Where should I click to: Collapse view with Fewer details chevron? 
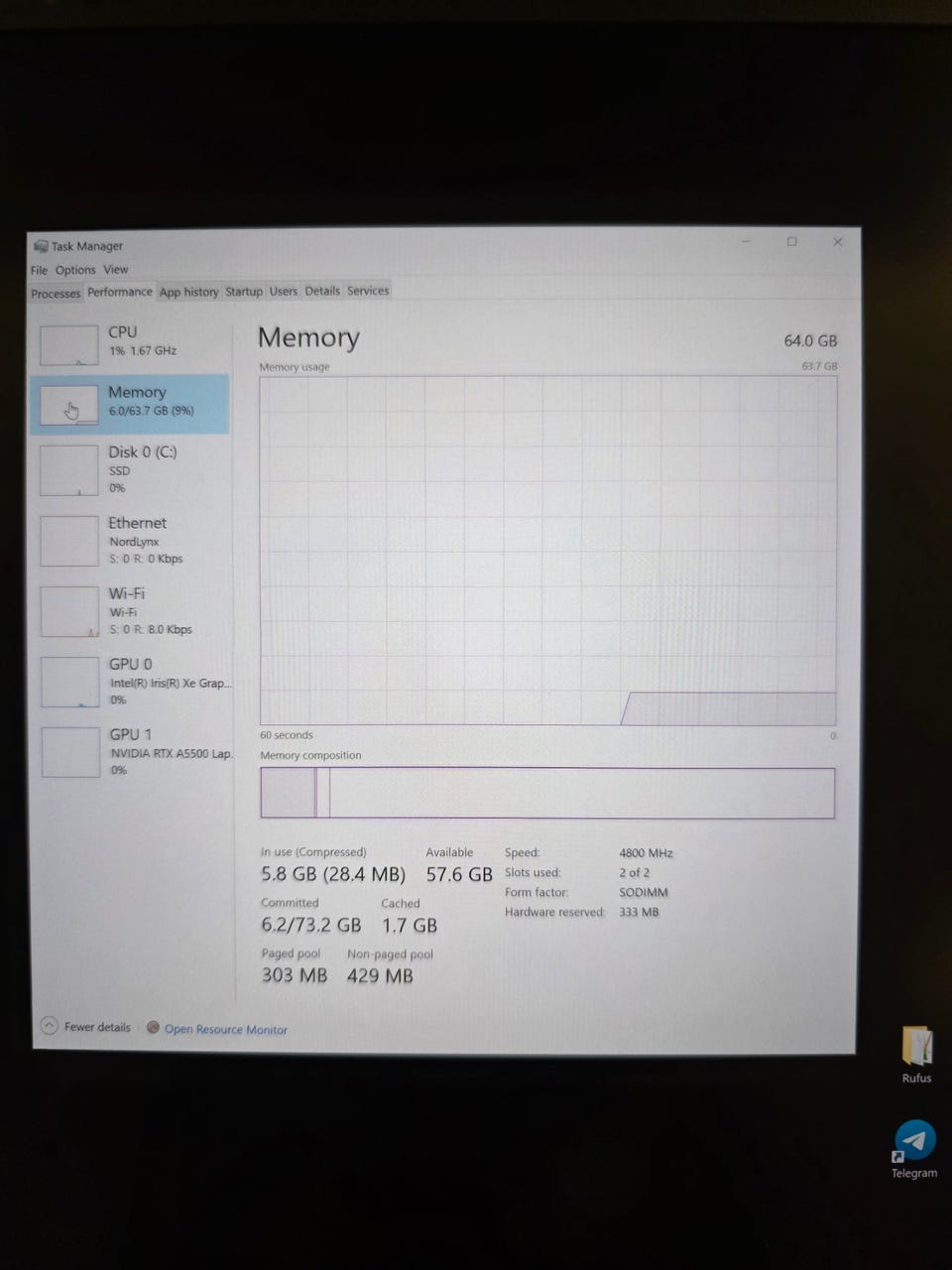[x=50, y=1026]
